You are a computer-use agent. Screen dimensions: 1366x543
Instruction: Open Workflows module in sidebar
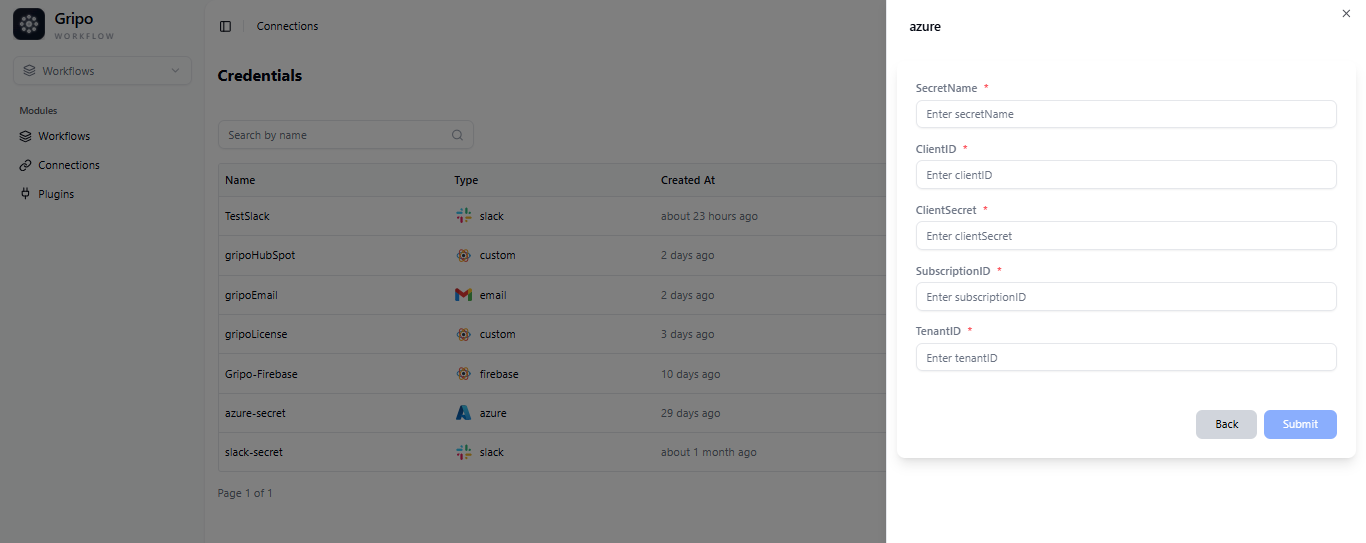click(64, 136)
